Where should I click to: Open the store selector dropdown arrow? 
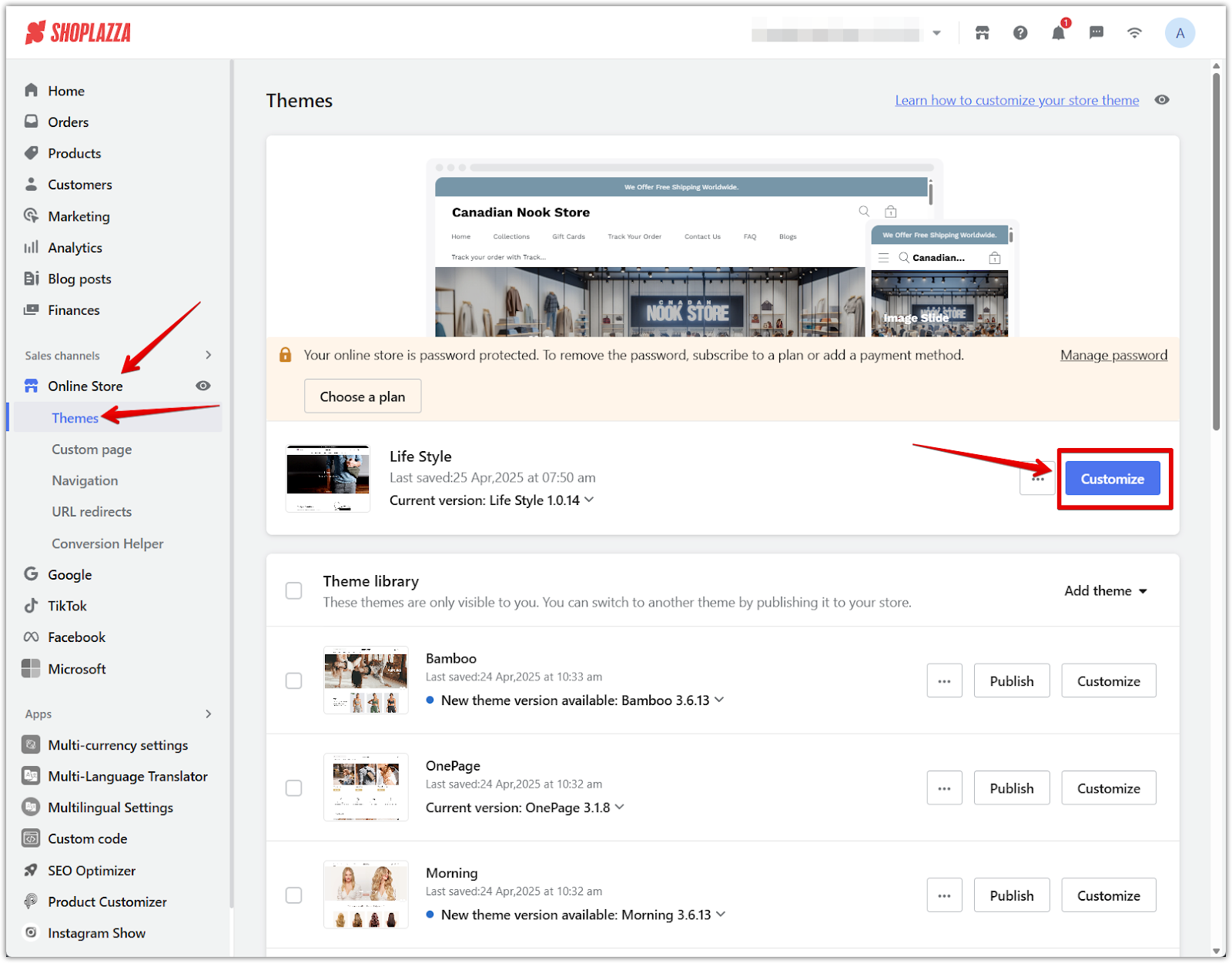click(x=937, y=33)
